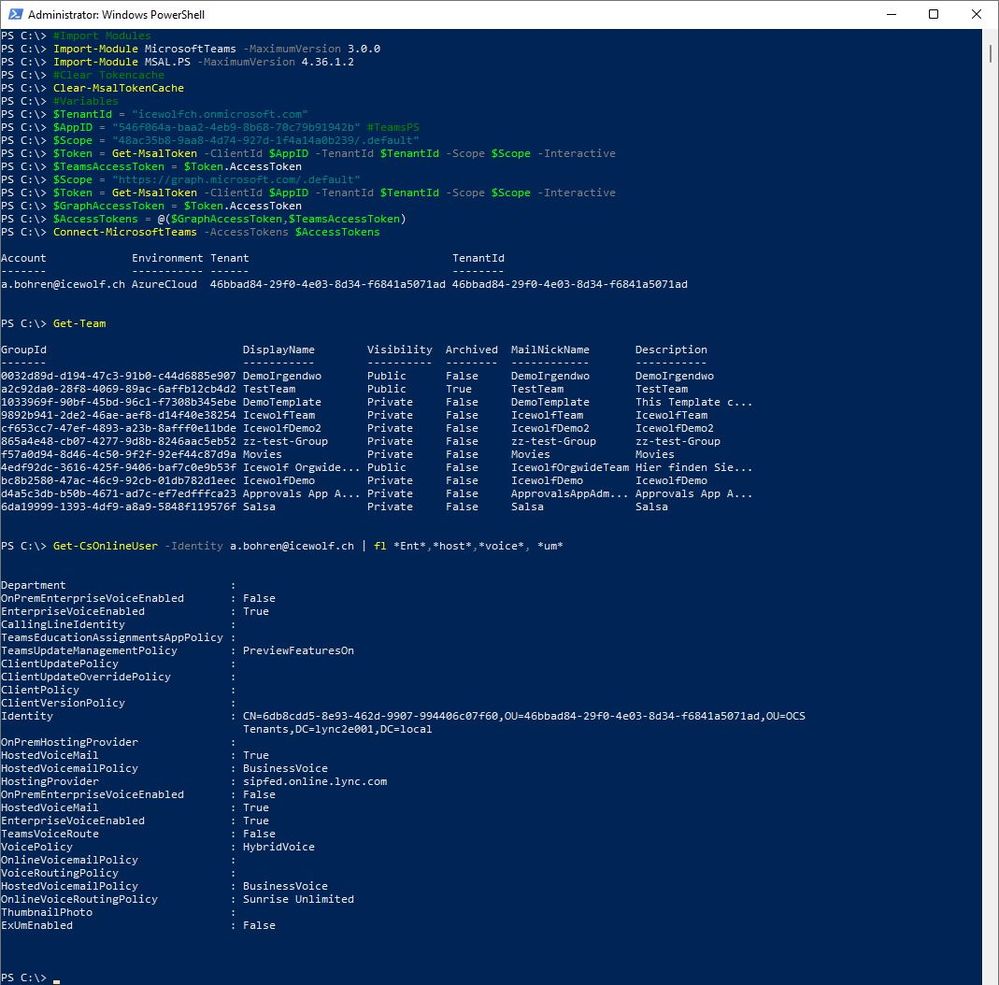Screen dimensions: 999x985
Task: Click the 'OnPremHostingProvider' property label
Action: [69, 742]
